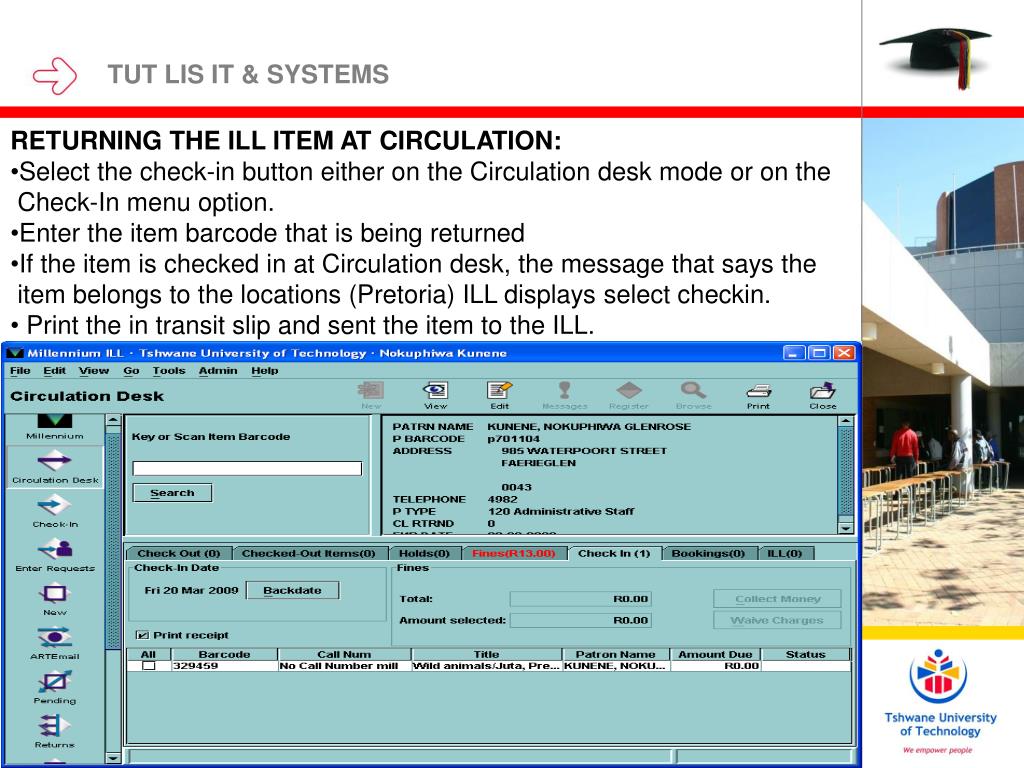1024x768 pixels.
Task: Click sidebar scrollbar down arrow
Action: point(113,758)
